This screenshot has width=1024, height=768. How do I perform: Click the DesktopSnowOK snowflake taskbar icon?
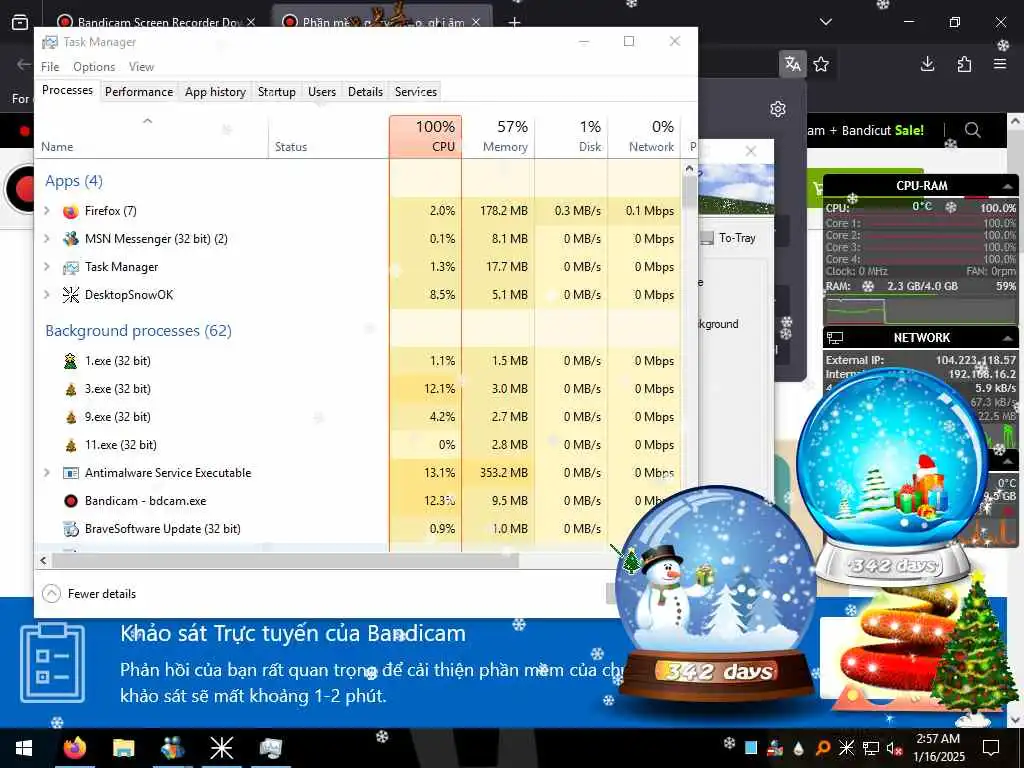click(x=221, y=748)
